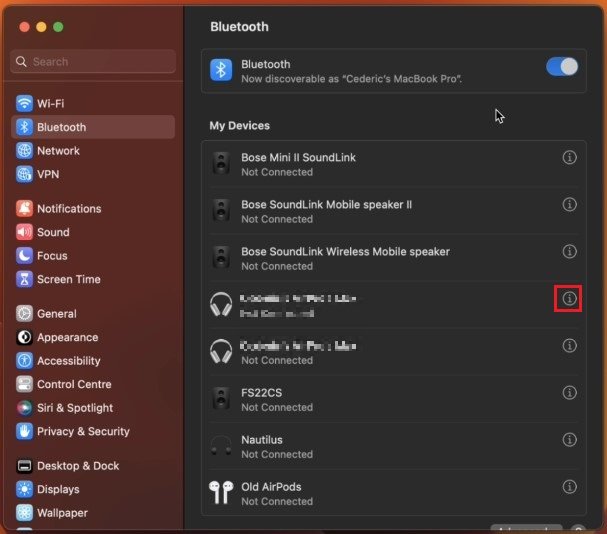Show info for Bose SoundLink Mobile speaker II
Image resolution: width=607 pixels, height=534 pixels.
[x=570, y=204]
